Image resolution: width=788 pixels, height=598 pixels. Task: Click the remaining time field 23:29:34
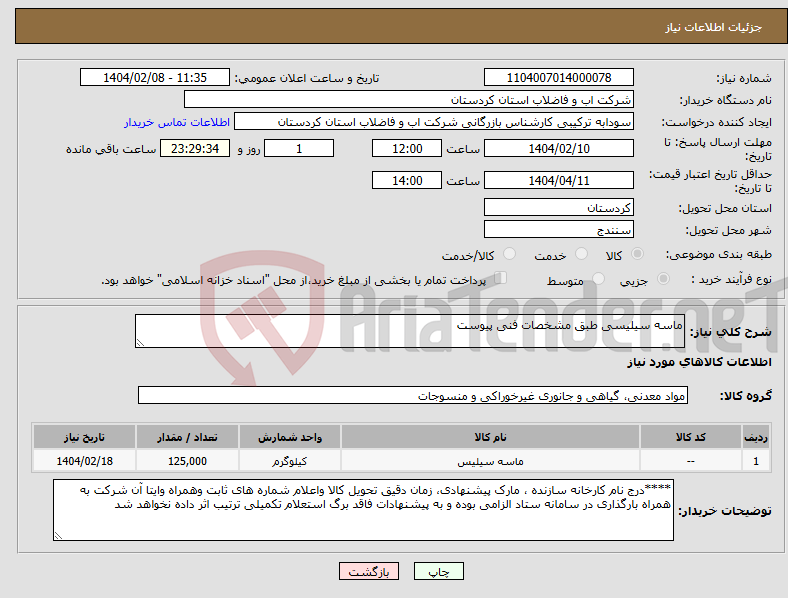coord(195,148)
